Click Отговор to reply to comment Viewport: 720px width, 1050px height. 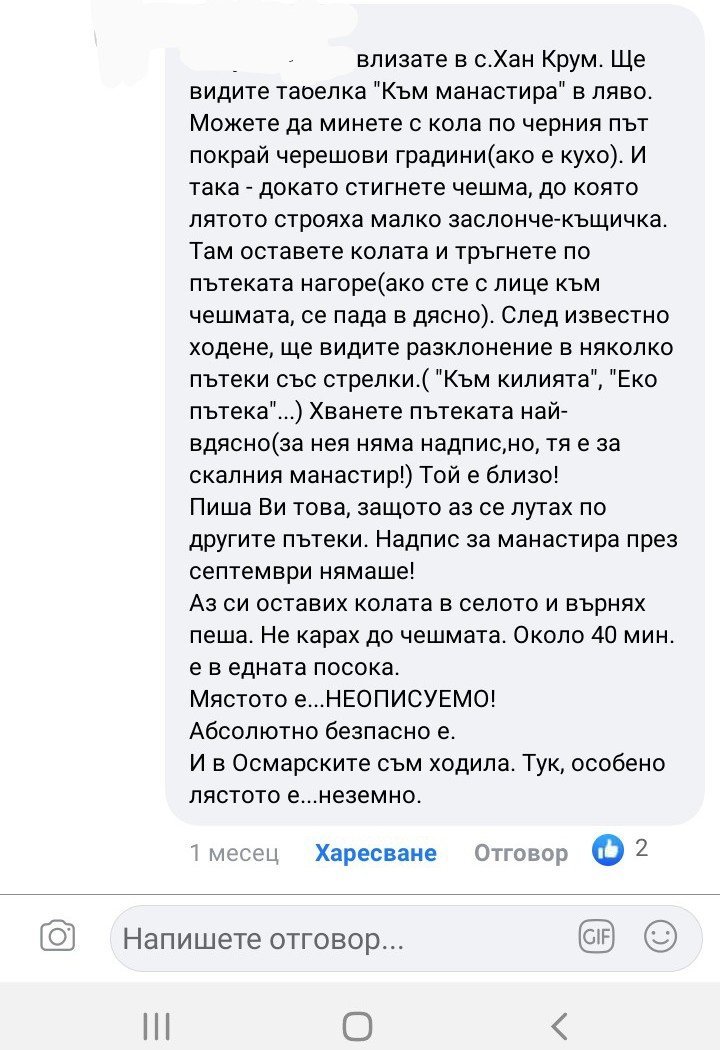click(x=520, y=853)
